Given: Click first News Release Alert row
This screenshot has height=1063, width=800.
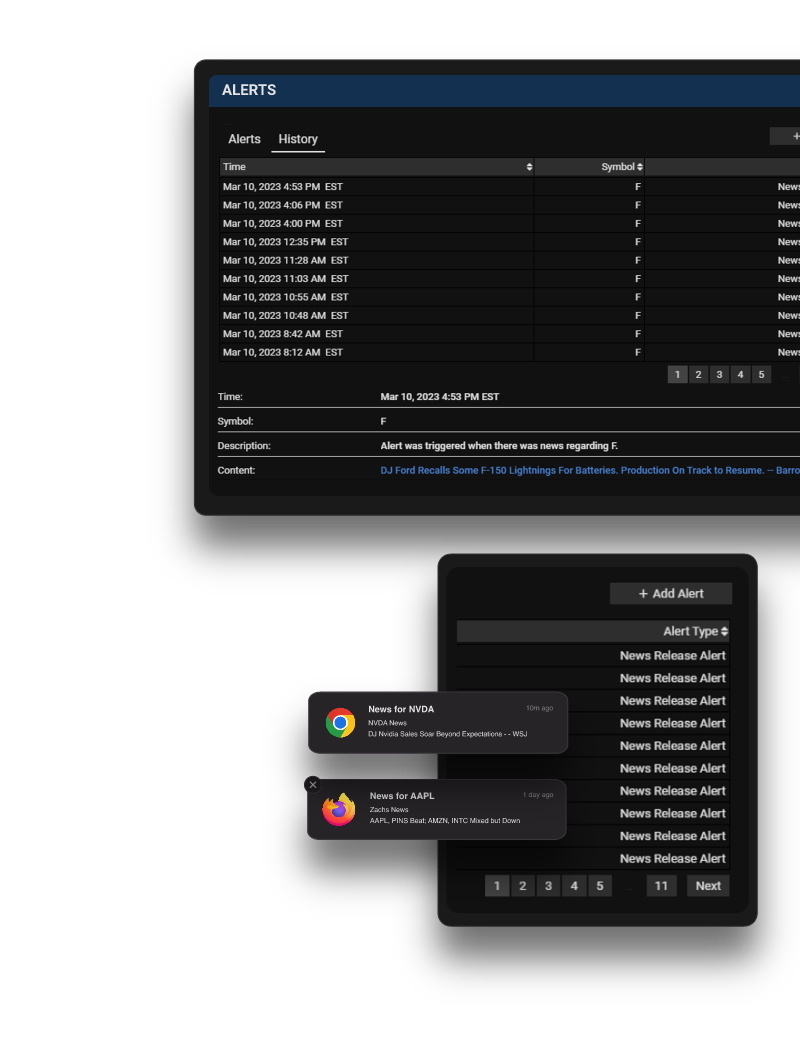Looking at the screenshot, I should pos(672,656).
